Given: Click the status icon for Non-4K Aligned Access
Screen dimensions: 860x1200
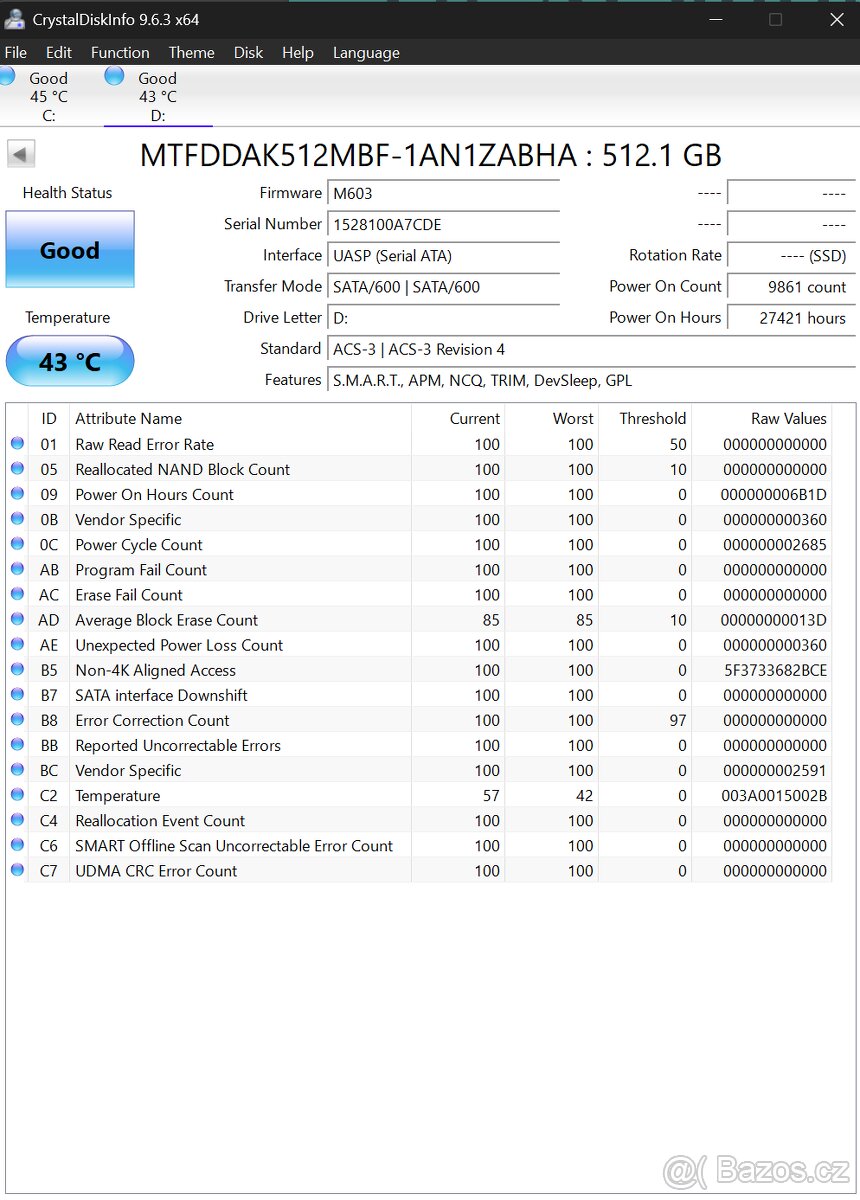Looking at the screenshot, I should pyautogui.click(x=17, y=669).
